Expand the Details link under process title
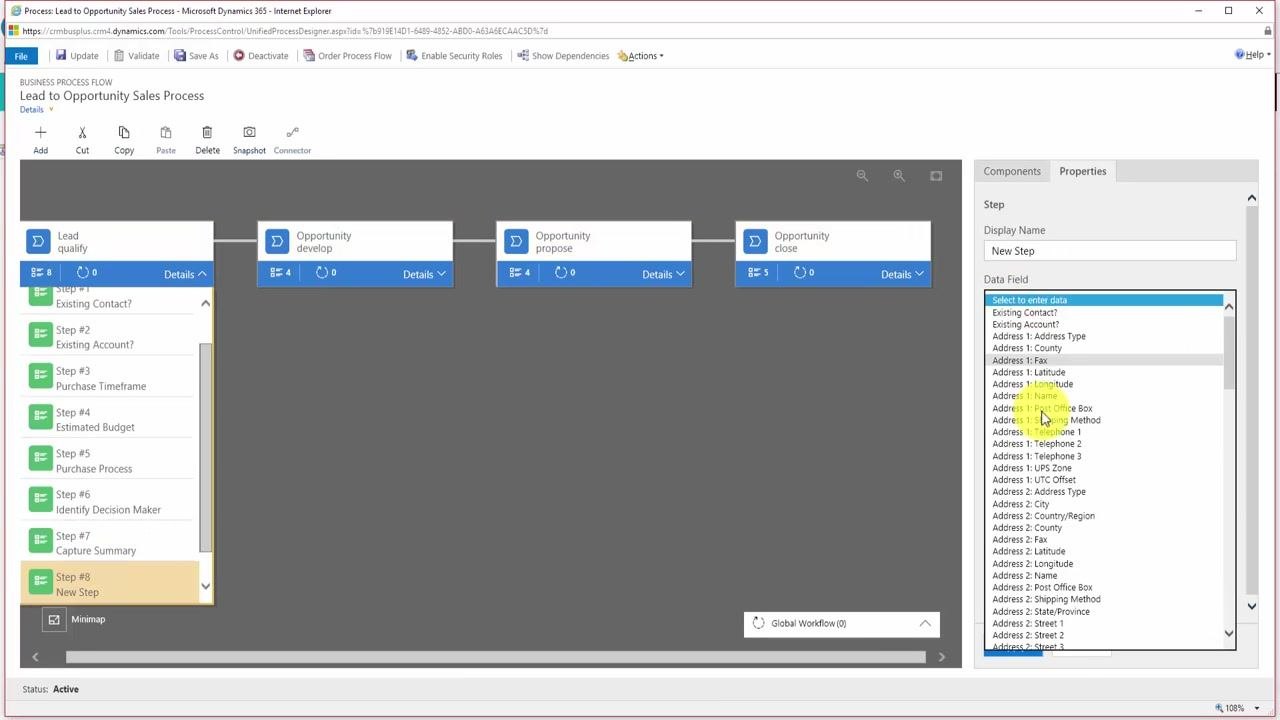1280x720 pixels. click(x=36, y=110)
